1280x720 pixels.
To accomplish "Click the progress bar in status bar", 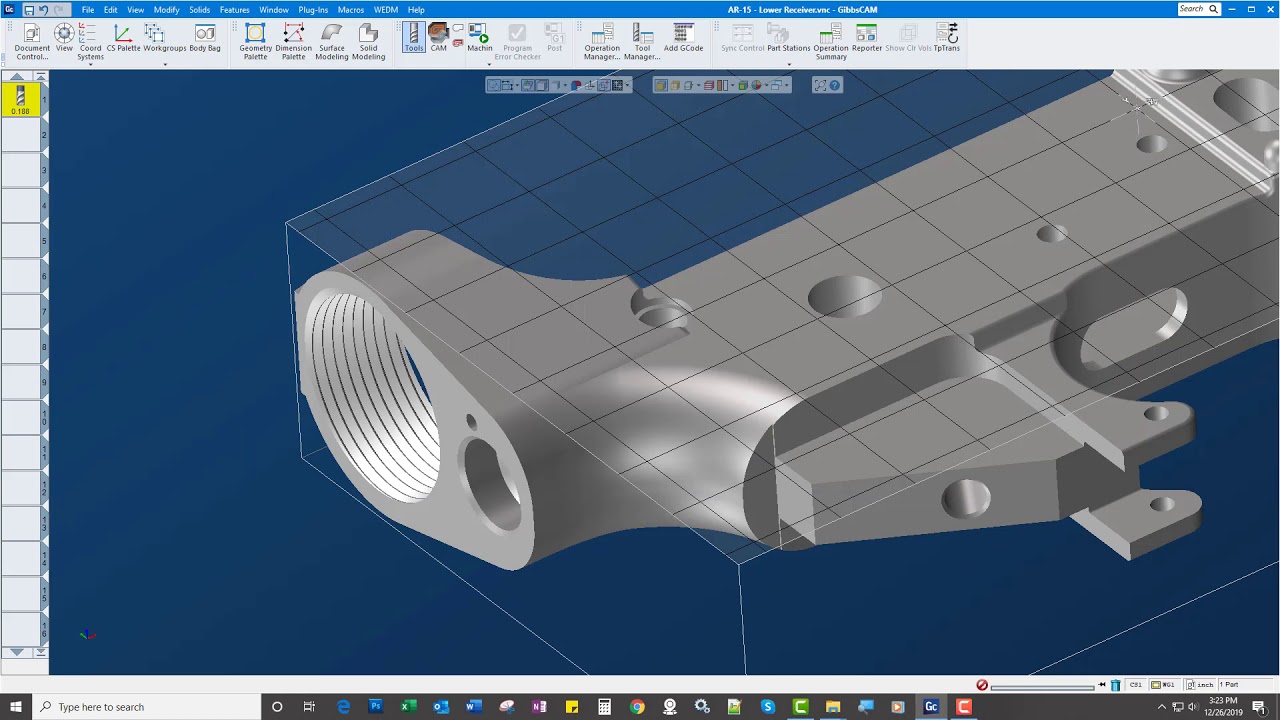I will (1042, 686).
